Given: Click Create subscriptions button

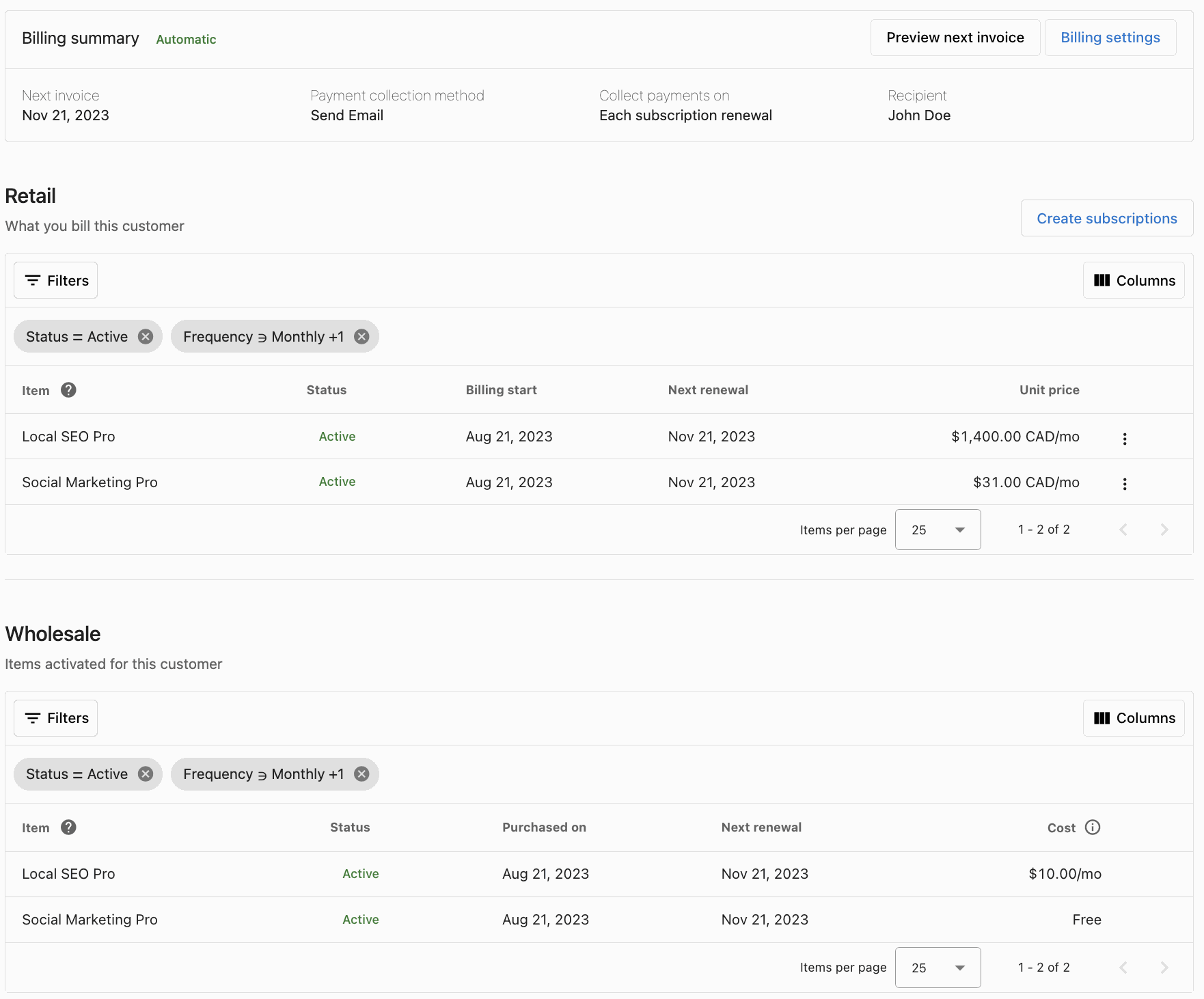Looking at the screenshot, I should point(1107,219).
